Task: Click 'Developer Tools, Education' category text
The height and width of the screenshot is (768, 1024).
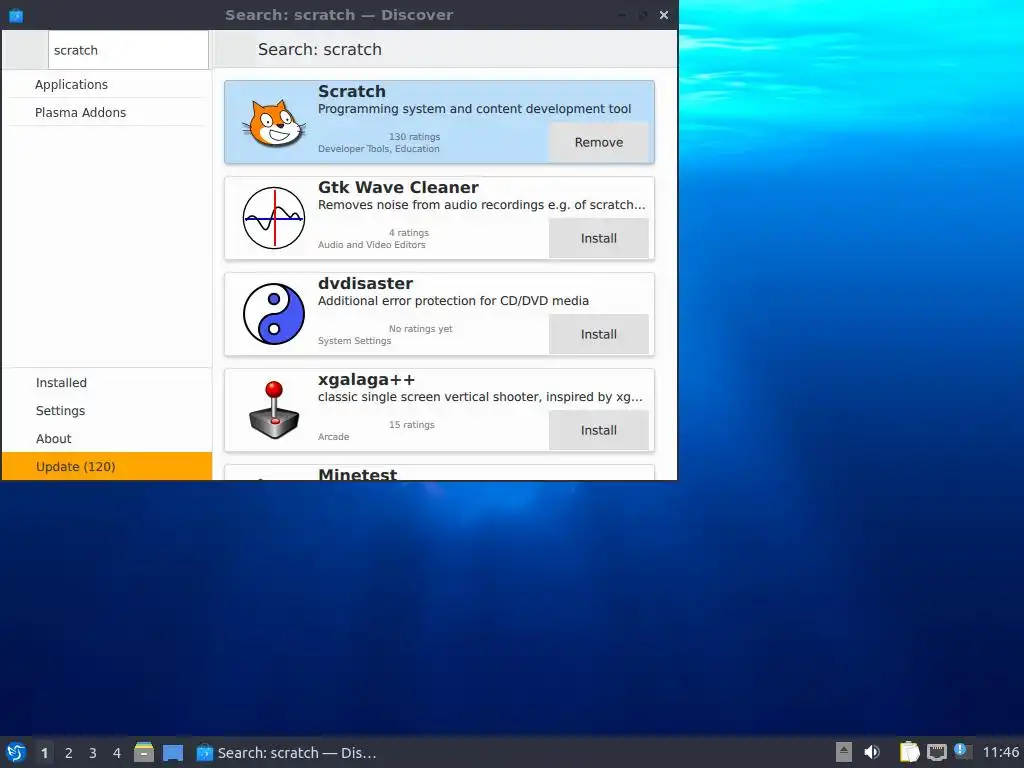Action: tap(379, 149)
